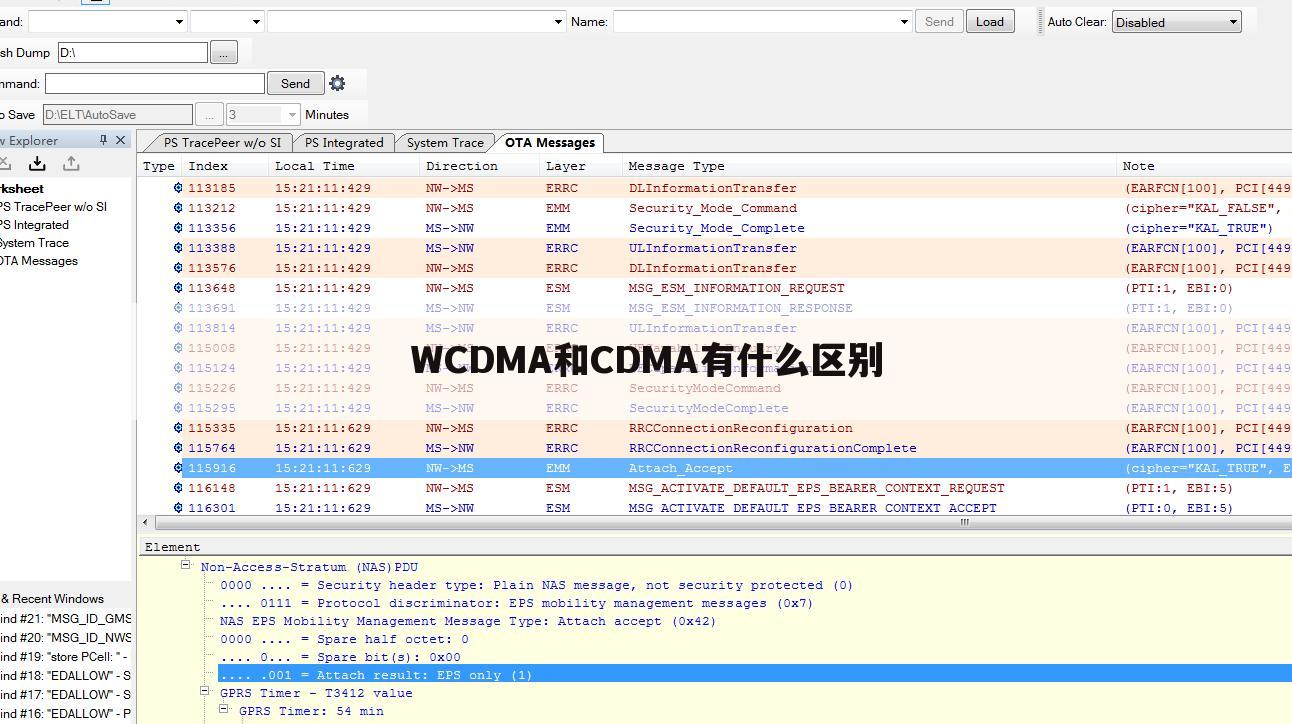The width and height of the screenshot is (1292, 724).
Task: Click the message icon of Attach_Accept row
Action: coord(178,468)
